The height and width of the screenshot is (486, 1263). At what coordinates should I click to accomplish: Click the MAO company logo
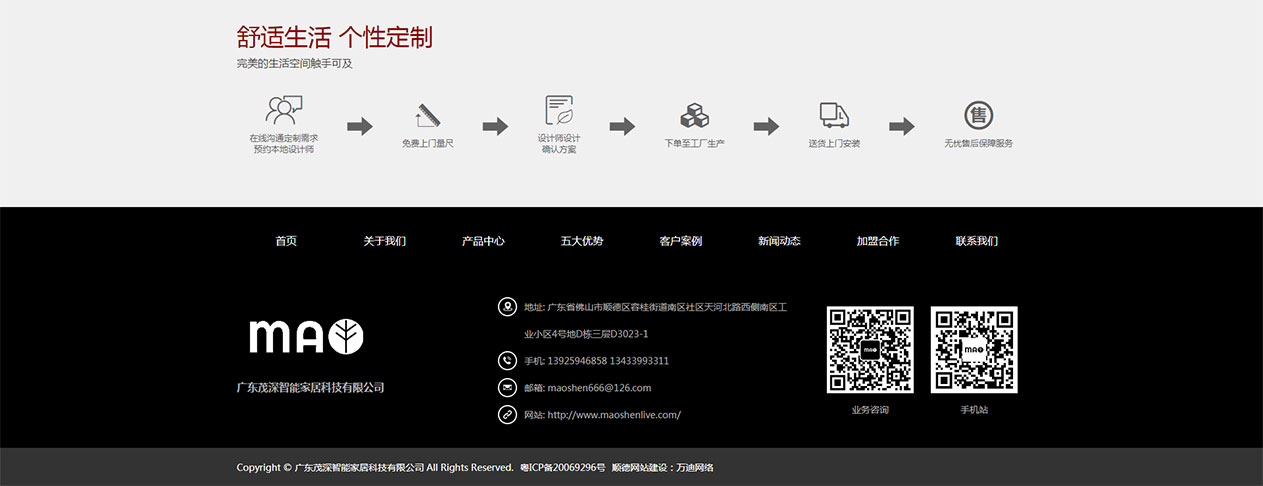[306, 337]
